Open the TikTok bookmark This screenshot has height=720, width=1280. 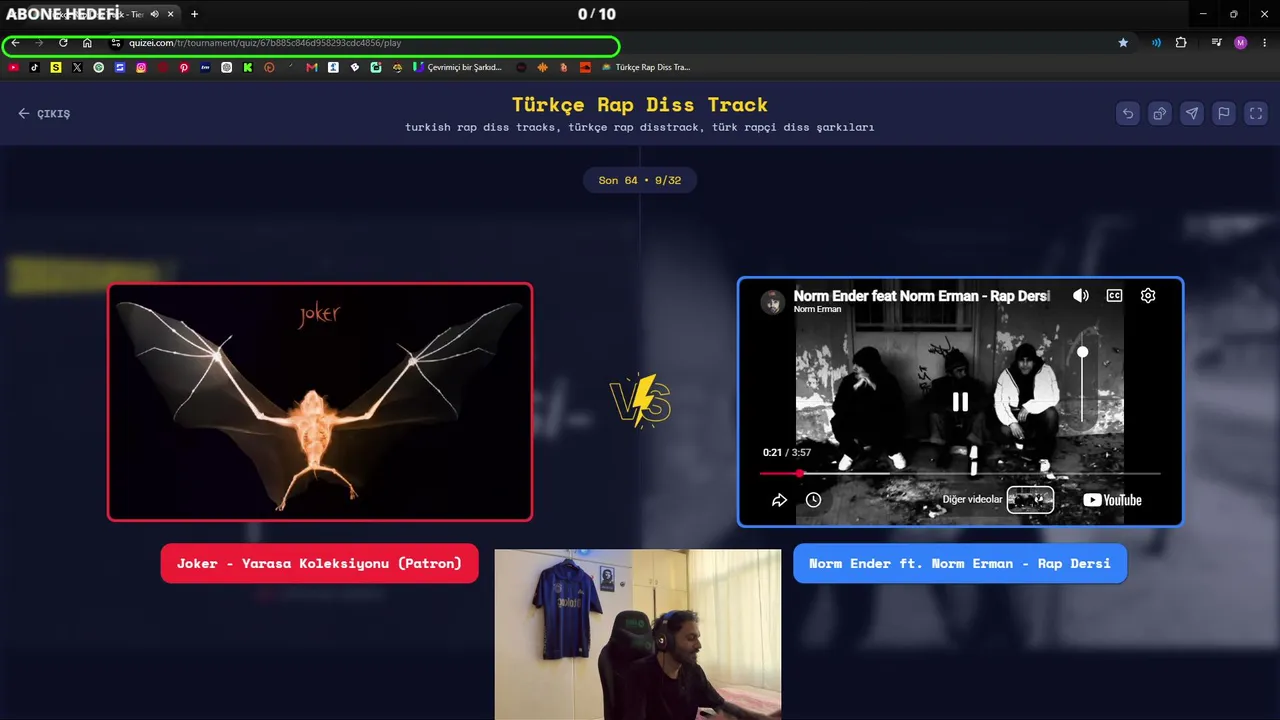(x=35, y=67)
